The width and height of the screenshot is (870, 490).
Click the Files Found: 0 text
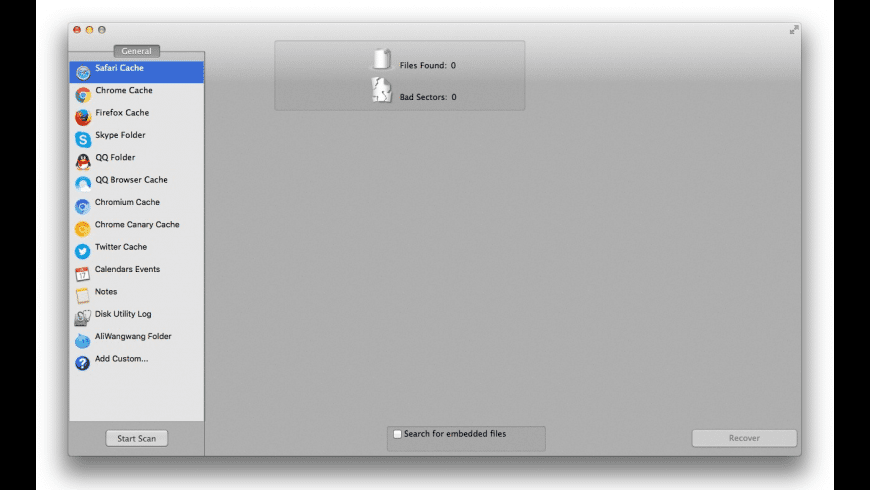pos(428,65)
